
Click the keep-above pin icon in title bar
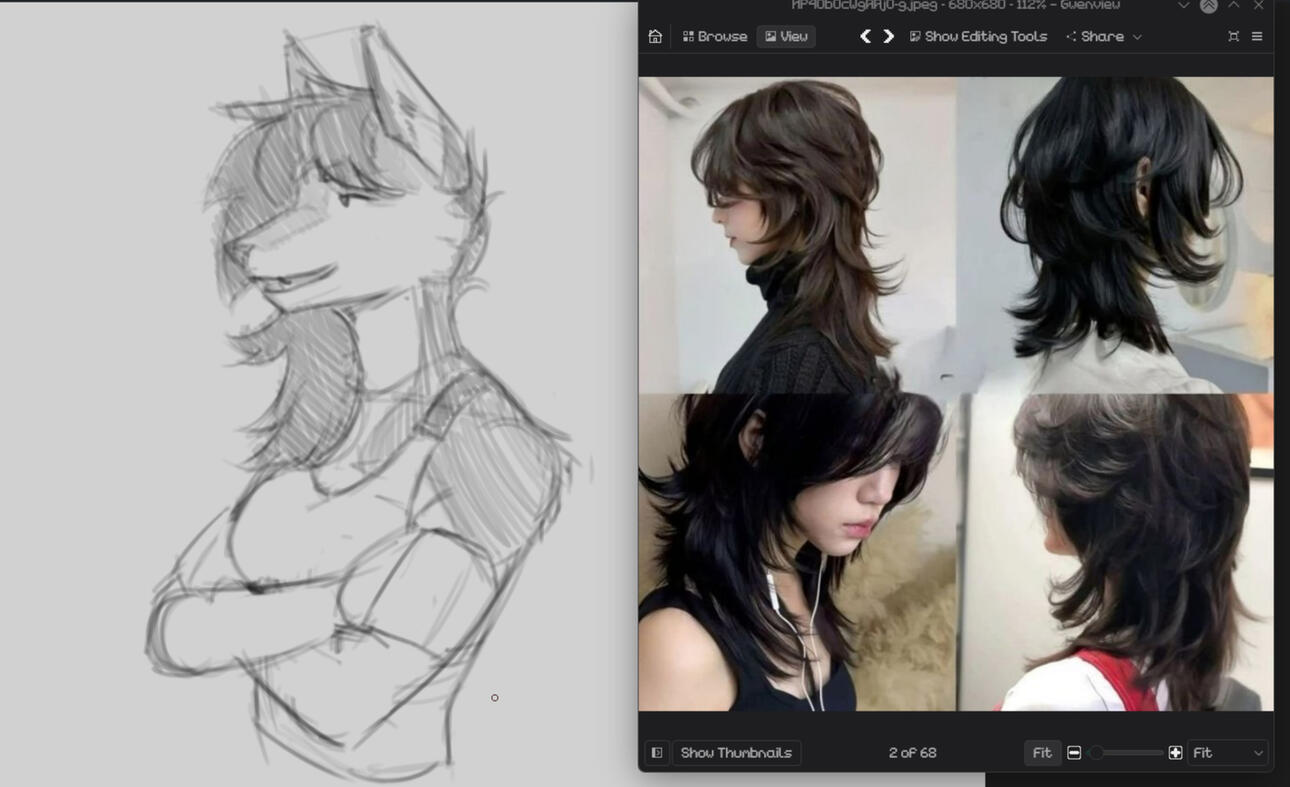pos(1208,6)
